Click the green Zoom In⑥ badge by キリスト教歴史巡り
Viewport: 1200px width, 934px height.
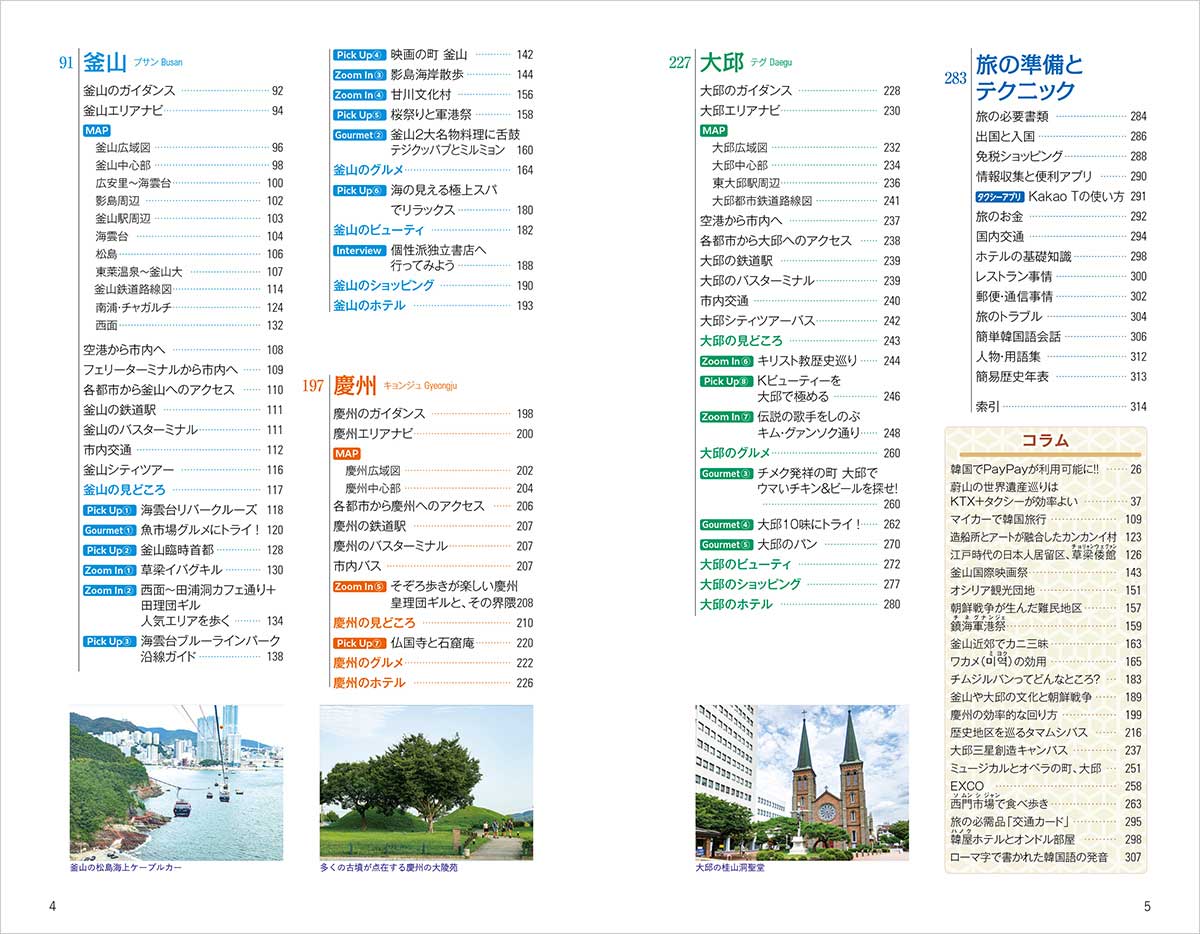[x=725, y=361]
